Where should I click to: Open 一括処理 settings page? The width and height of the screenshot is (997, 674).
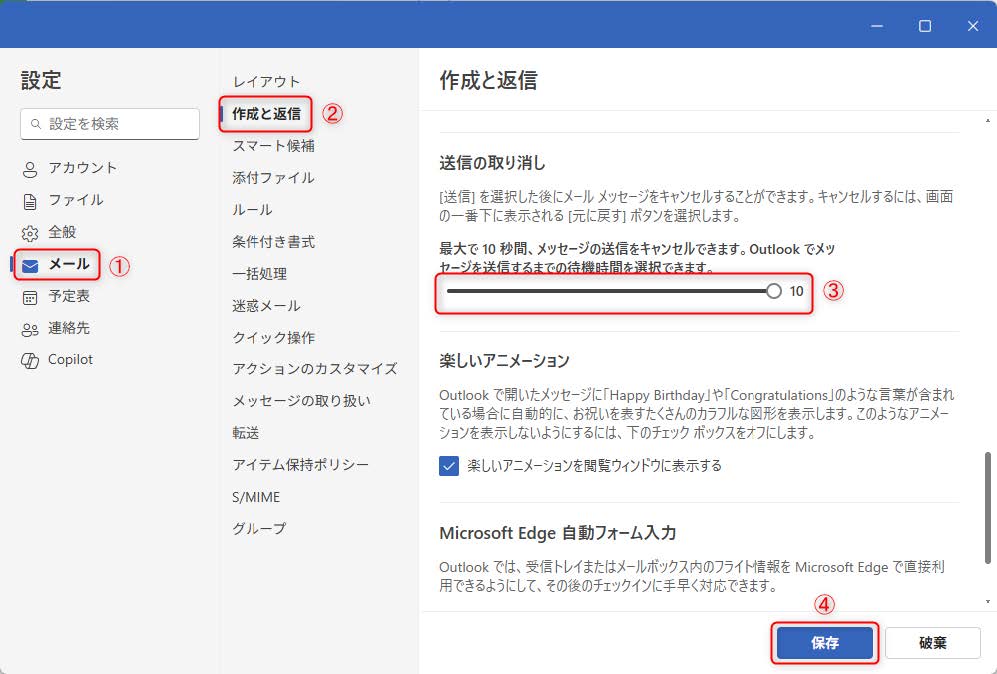[259, 273]
